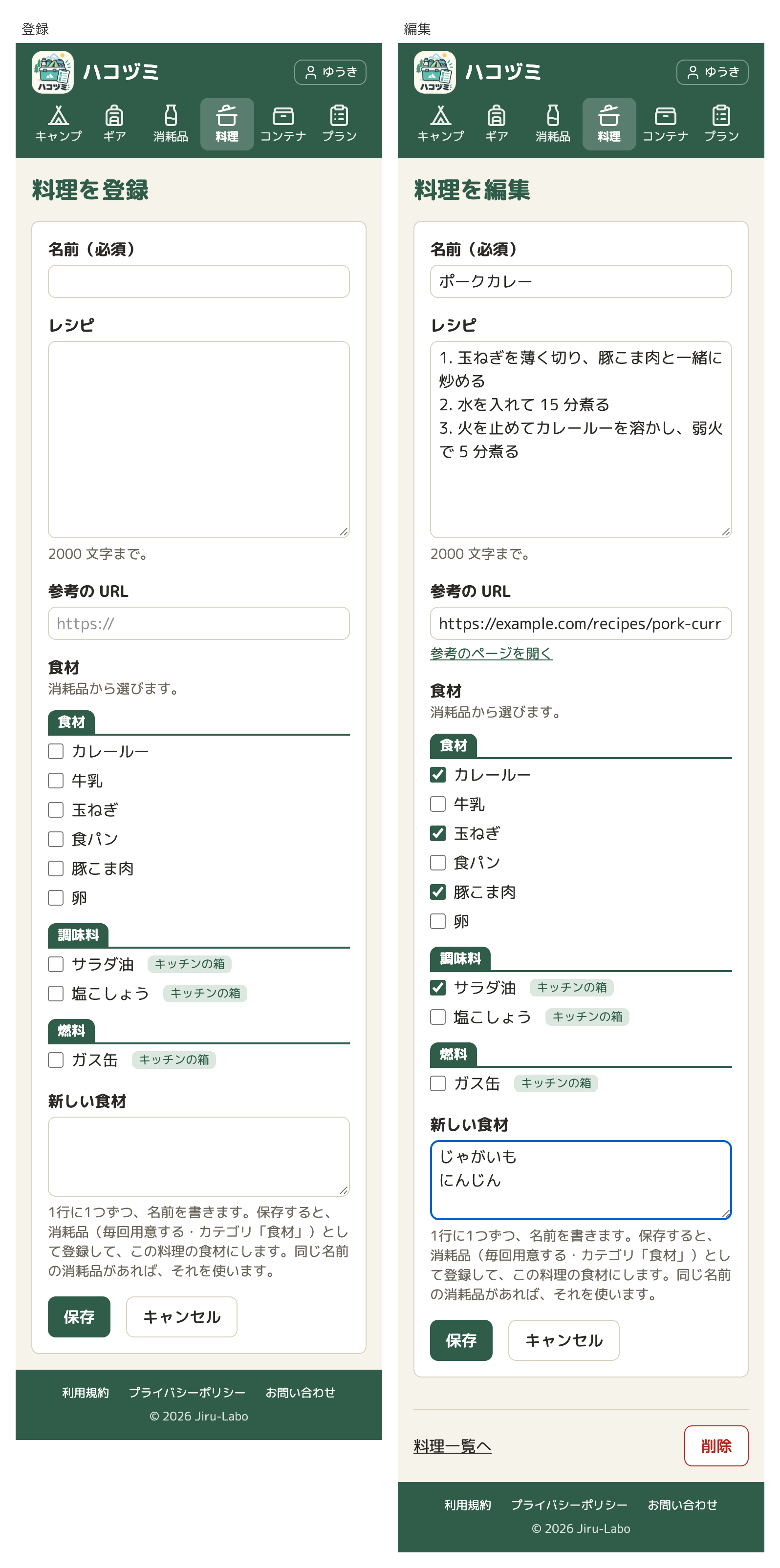This screenshot has width=780, height=1568.
Task: Open プラン clipboard icon in the 編集 screen
Action: coord(721,115)
